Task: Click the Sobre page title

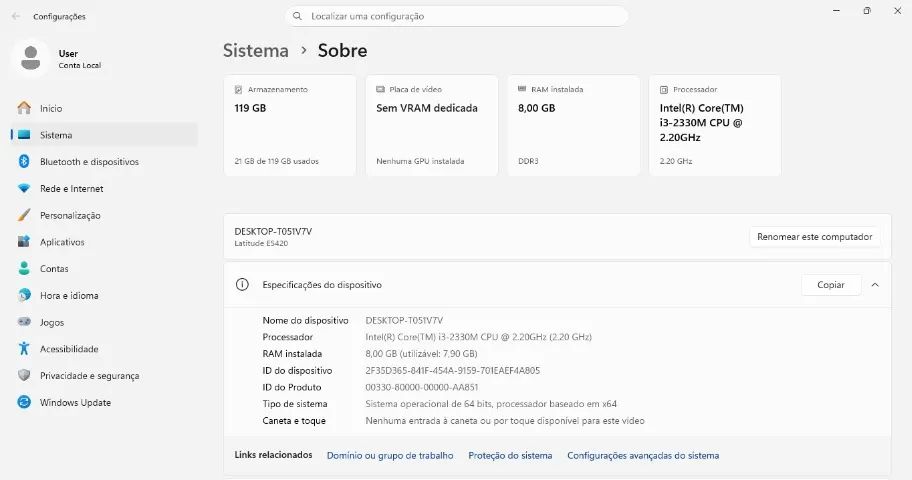Action: pyautogui.click(x=343, y=51)
